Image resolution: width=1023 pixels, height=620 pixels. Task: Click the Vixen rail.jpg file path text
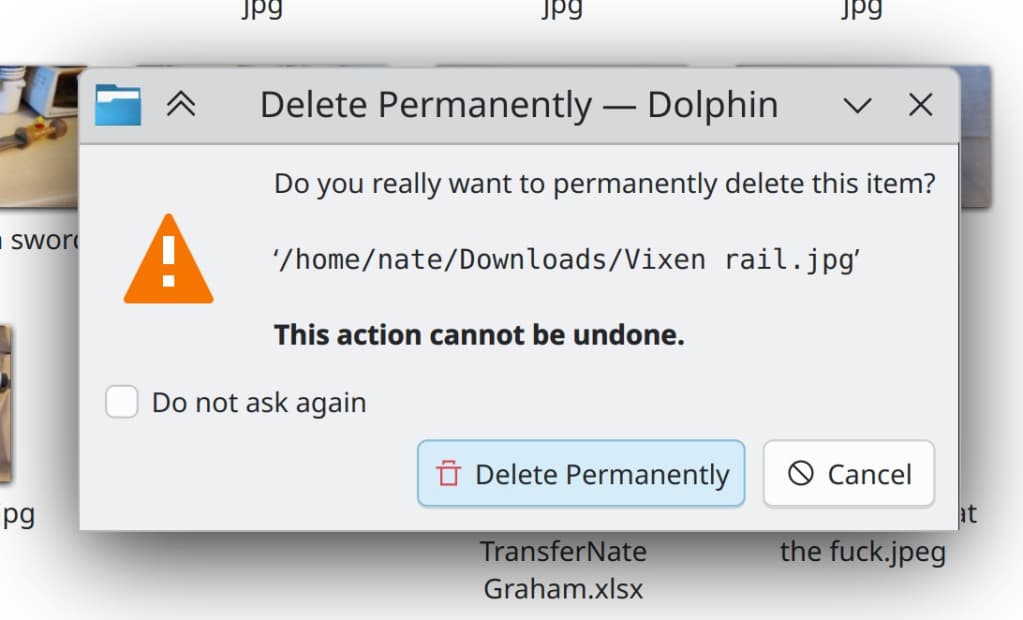566,260
